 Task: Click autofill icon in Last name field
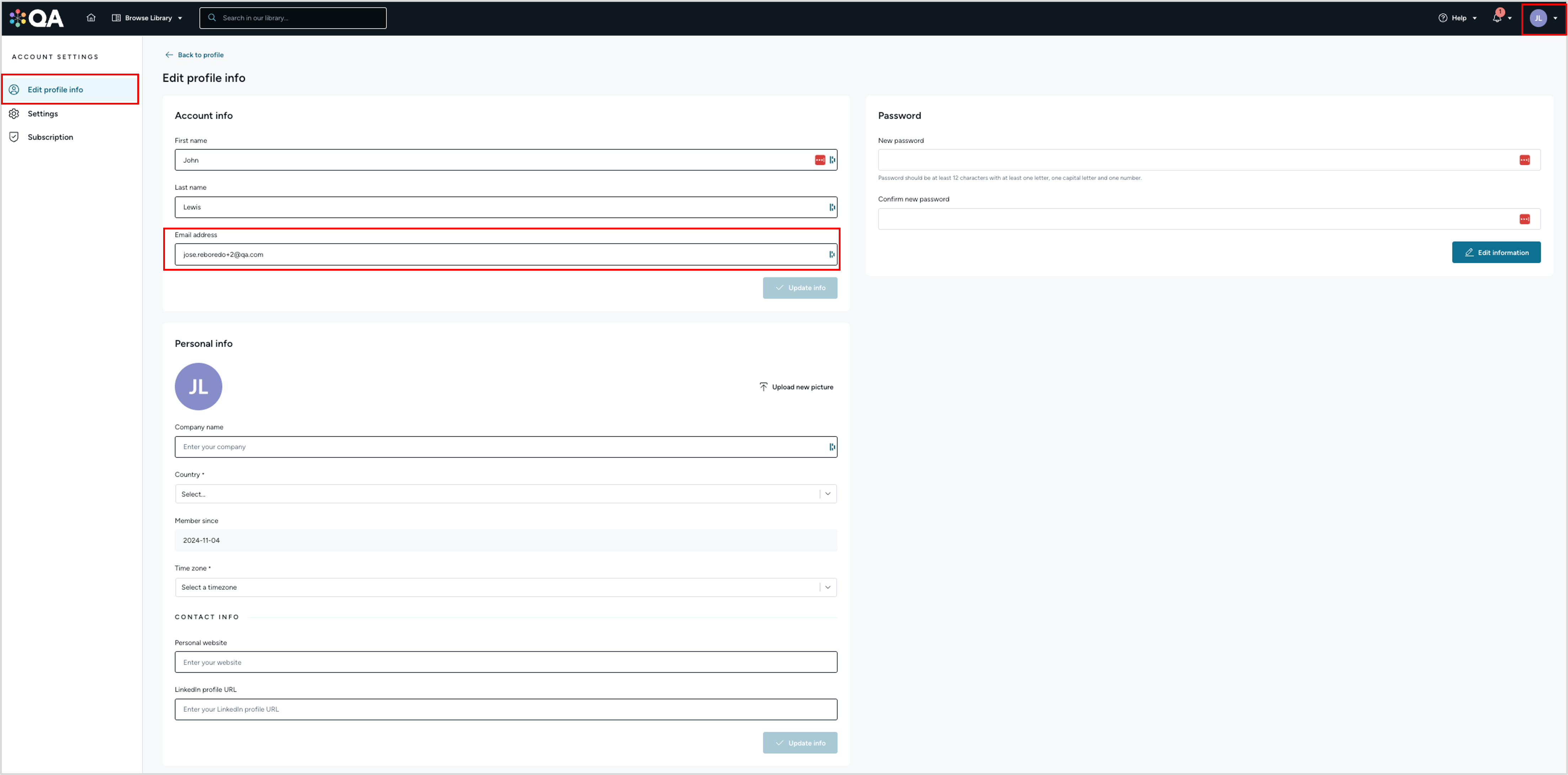pyautogui.click(x=832, y=207)
